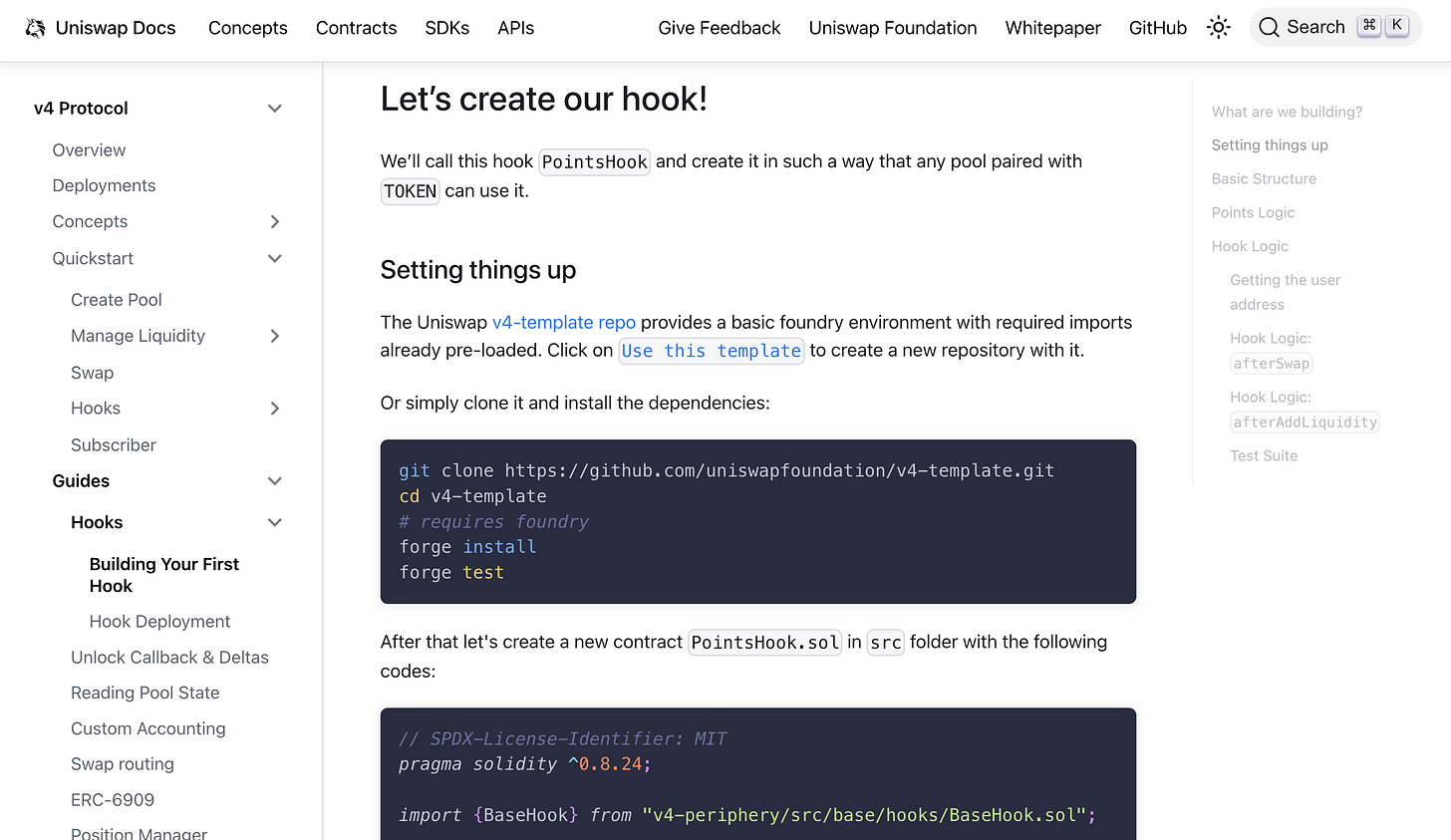Jump to 'Setting things up' in contents
The height and width of the screenshot is (840, 1451).
point(1270,145)
